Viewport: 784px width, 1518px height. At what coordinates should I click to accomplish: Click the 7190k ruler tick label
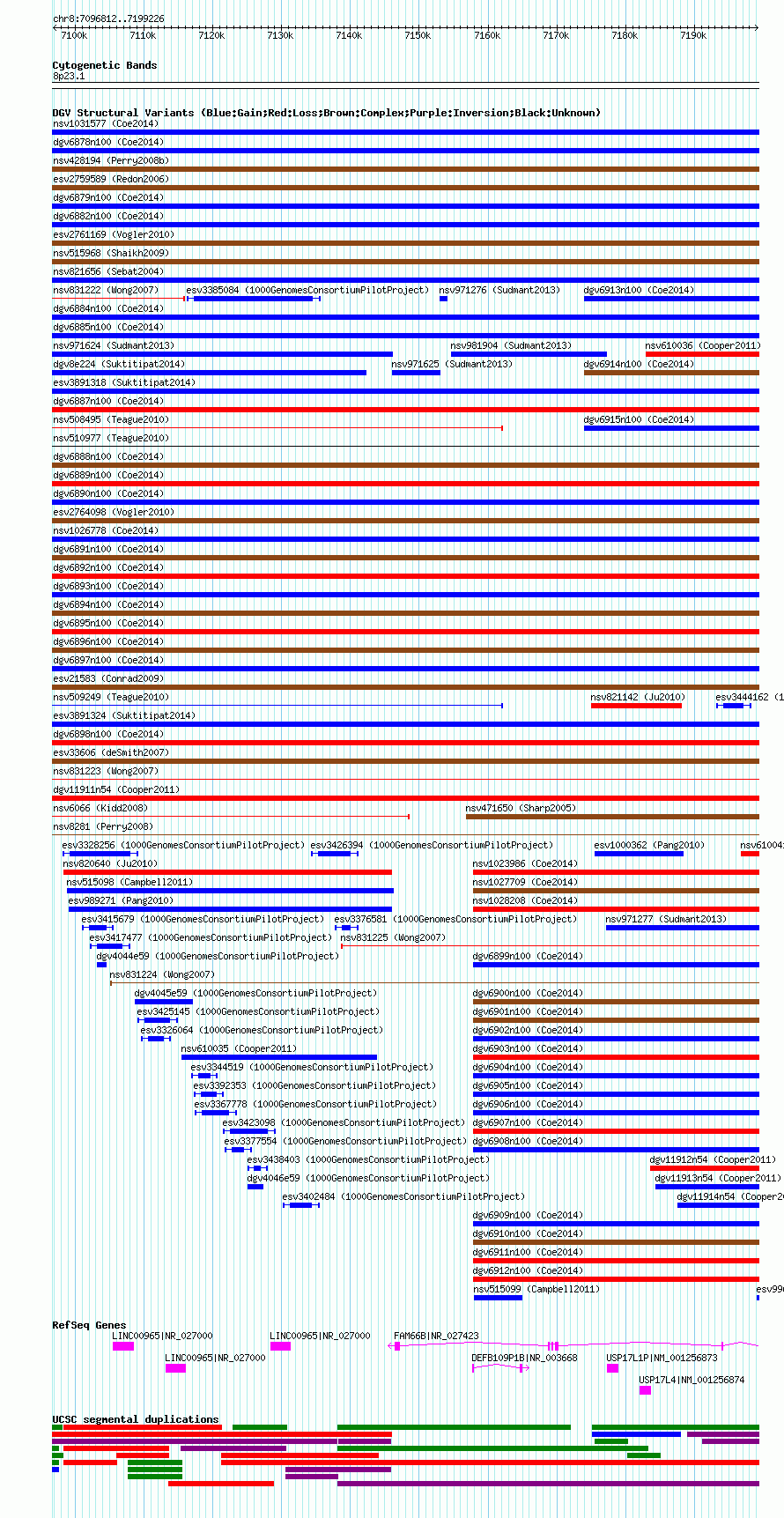693,36
